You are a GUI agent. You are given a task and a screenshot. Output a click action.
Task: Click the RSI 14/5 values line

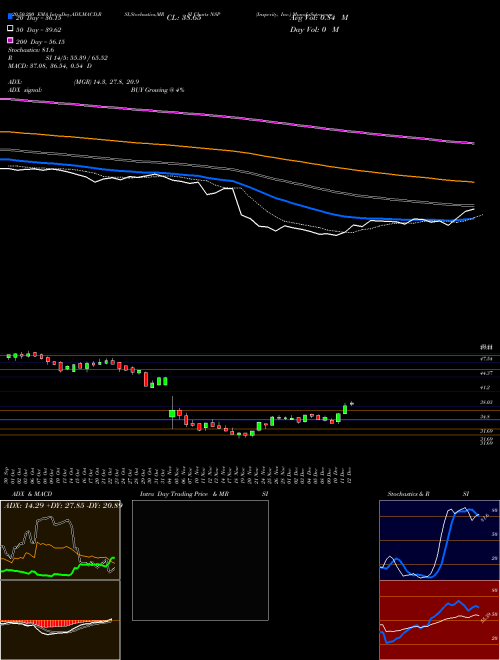point(58,58)
